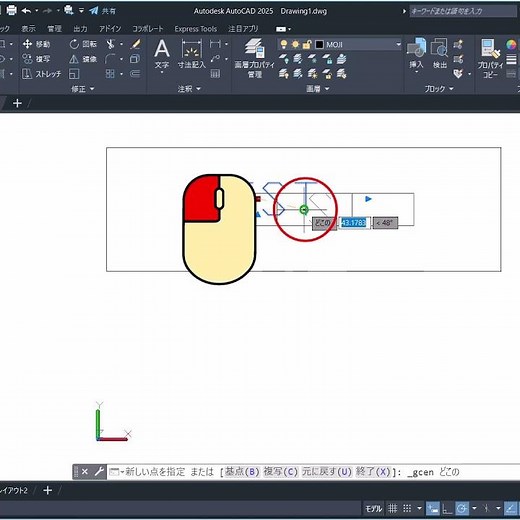Click the Redo arrow icon

pos(48,11)
